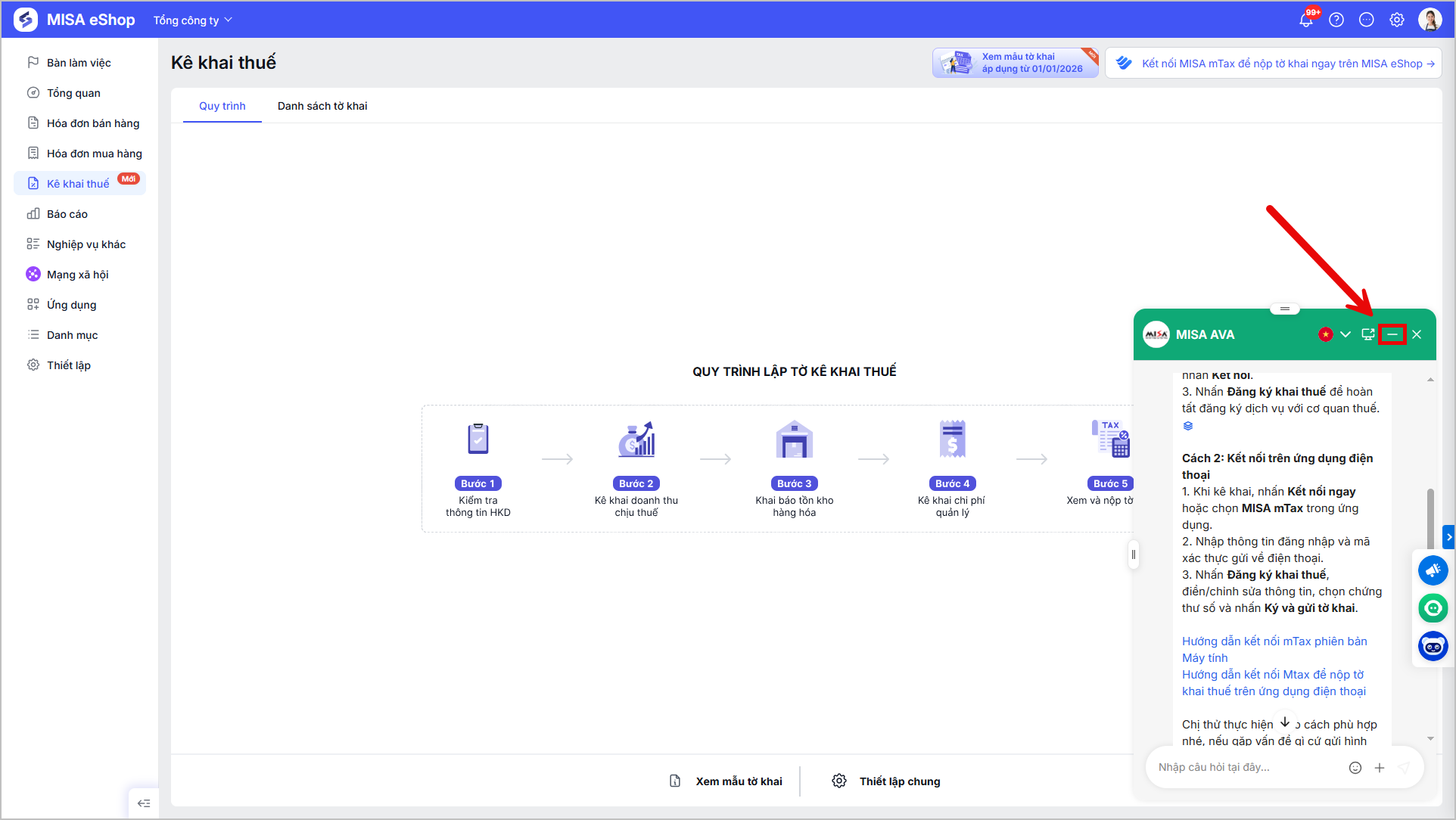Select Kê khai thuế menu item

point(79,184)
